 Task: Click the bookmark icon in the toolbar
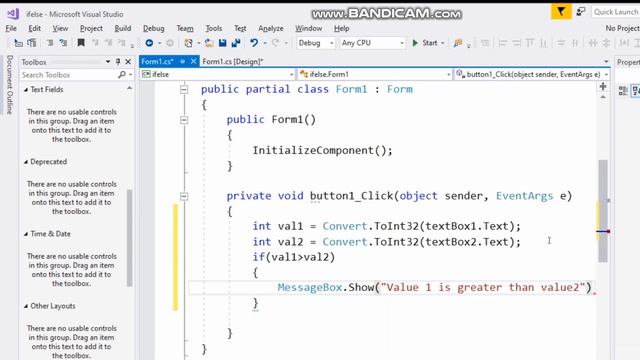(x=81, y=42)
